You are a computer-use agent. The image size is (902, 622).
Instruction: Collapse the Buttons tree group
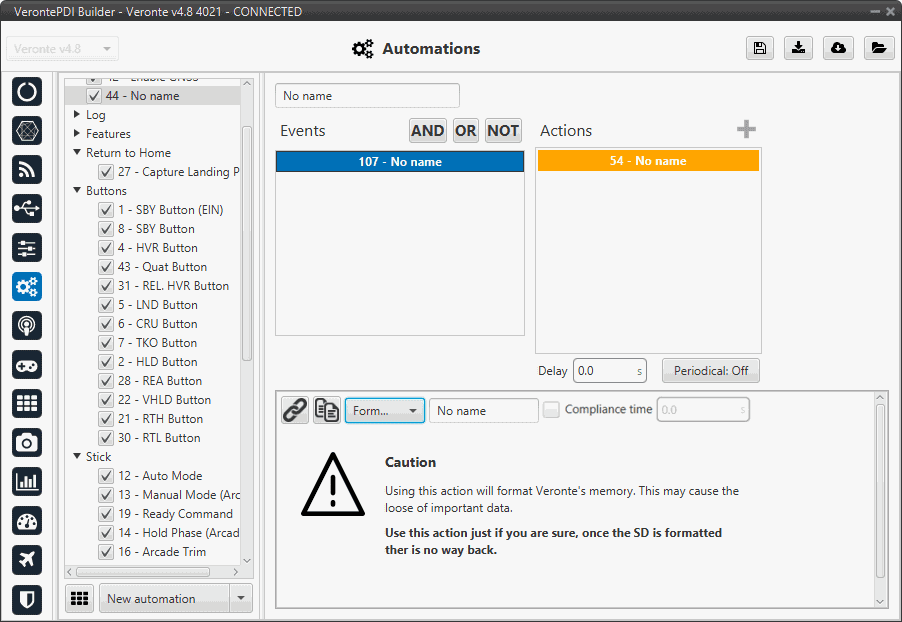tap(77, 191)
